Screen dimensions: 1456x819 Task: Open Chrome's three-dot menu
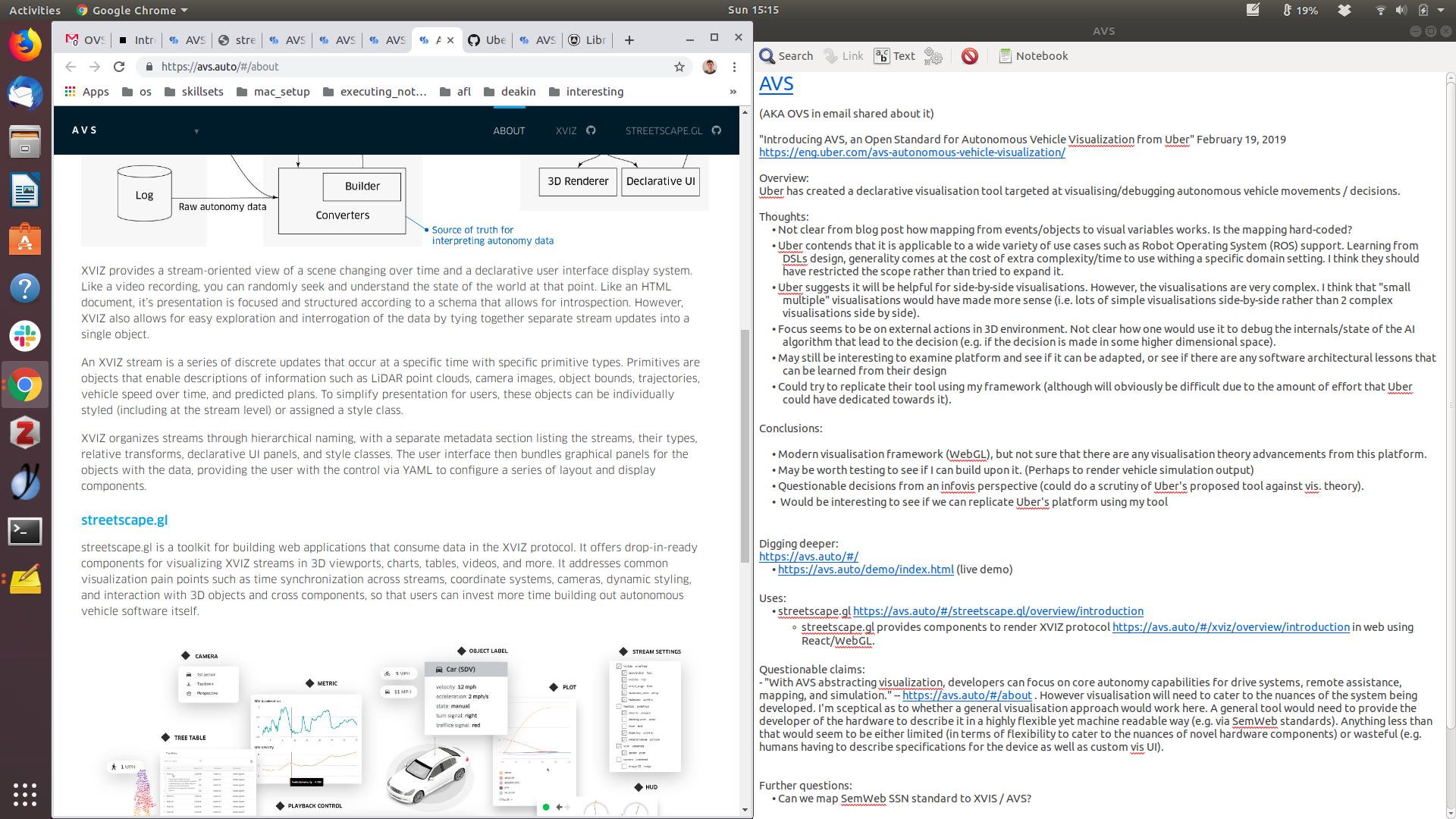coord(734,67)
